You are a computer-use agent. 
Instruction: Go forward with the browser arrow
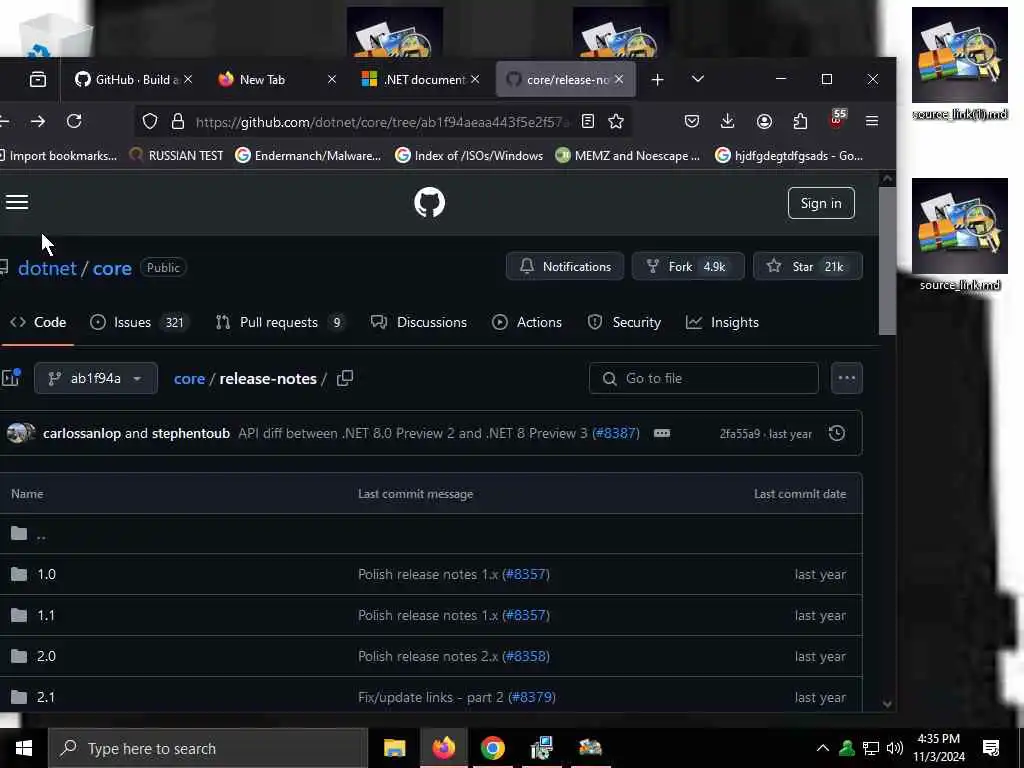point(38,121)
